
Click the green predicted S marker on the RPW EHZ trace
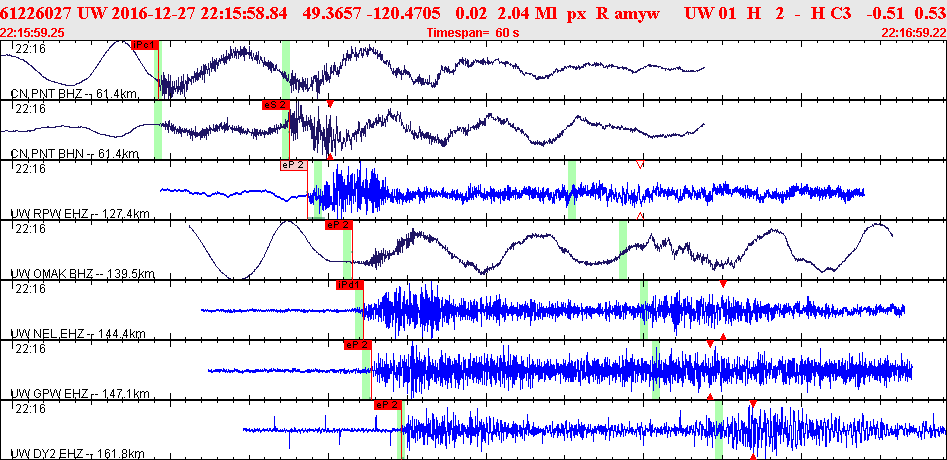[x=572, y=190]
